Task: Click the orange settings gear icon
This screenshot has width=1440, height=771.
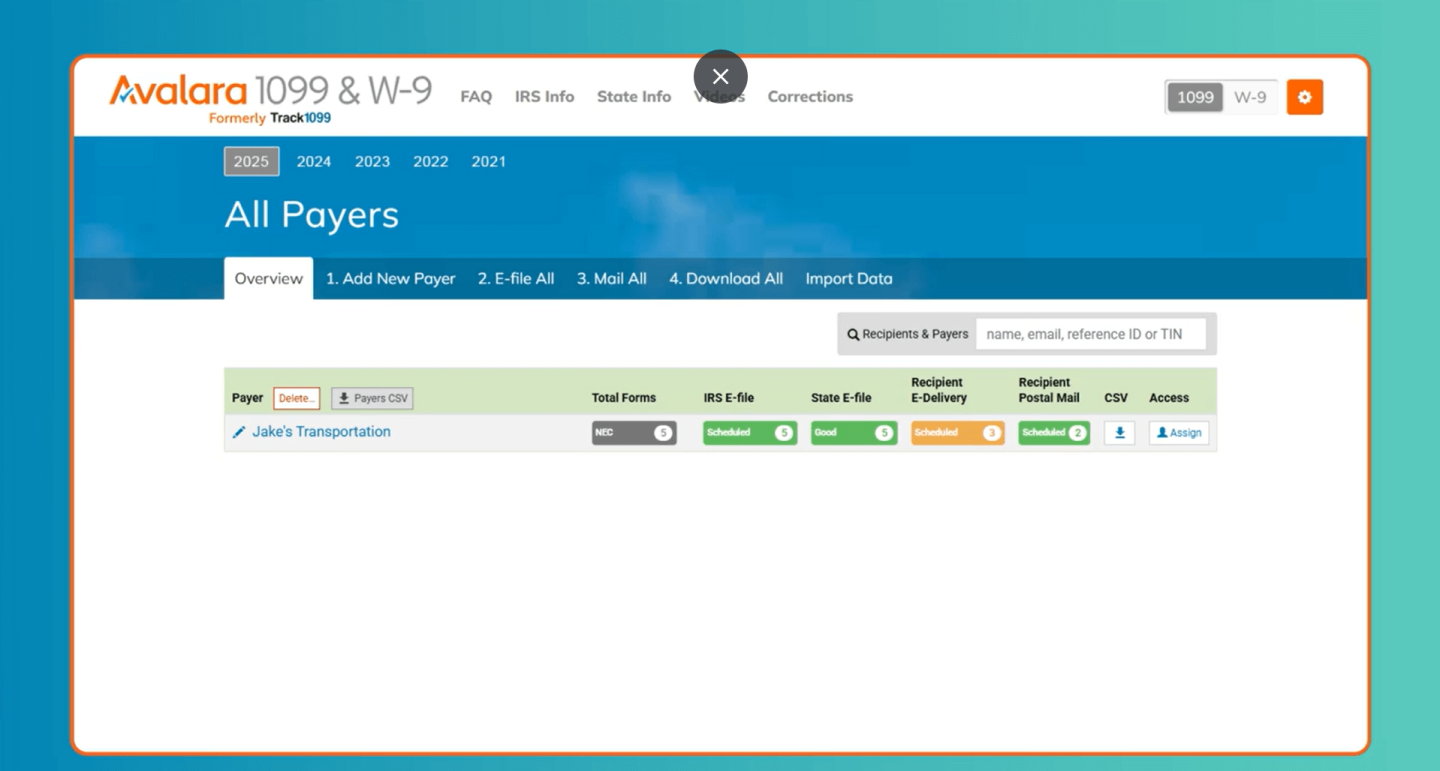Action: [x=1304, y=97]
